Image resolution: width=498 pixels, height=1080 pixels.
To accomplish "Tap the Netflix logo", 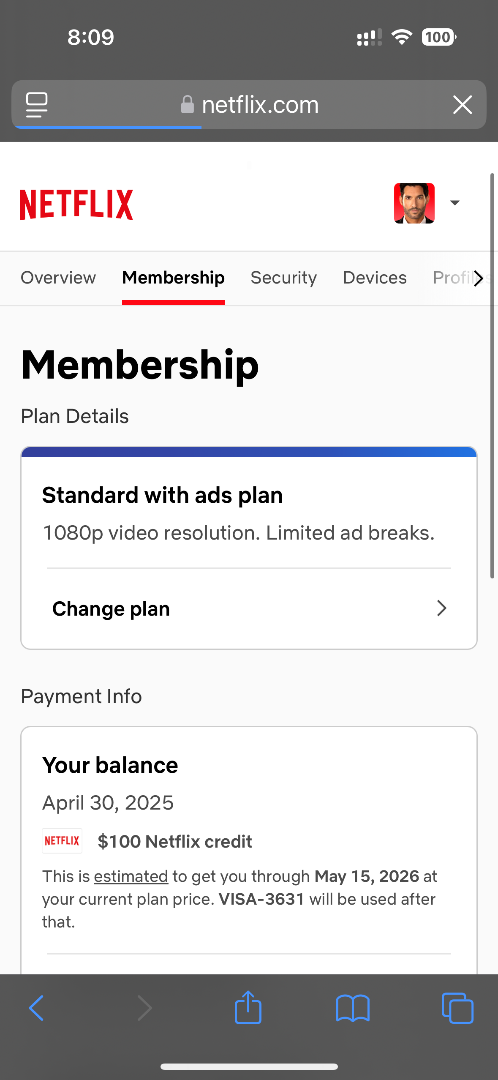I will click(76, 205).
